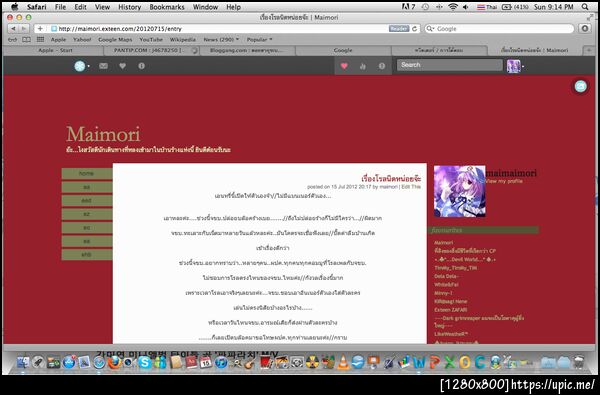Open the Bookmarks menu
This screenshot has width=600, height=395.
point(167,7)
